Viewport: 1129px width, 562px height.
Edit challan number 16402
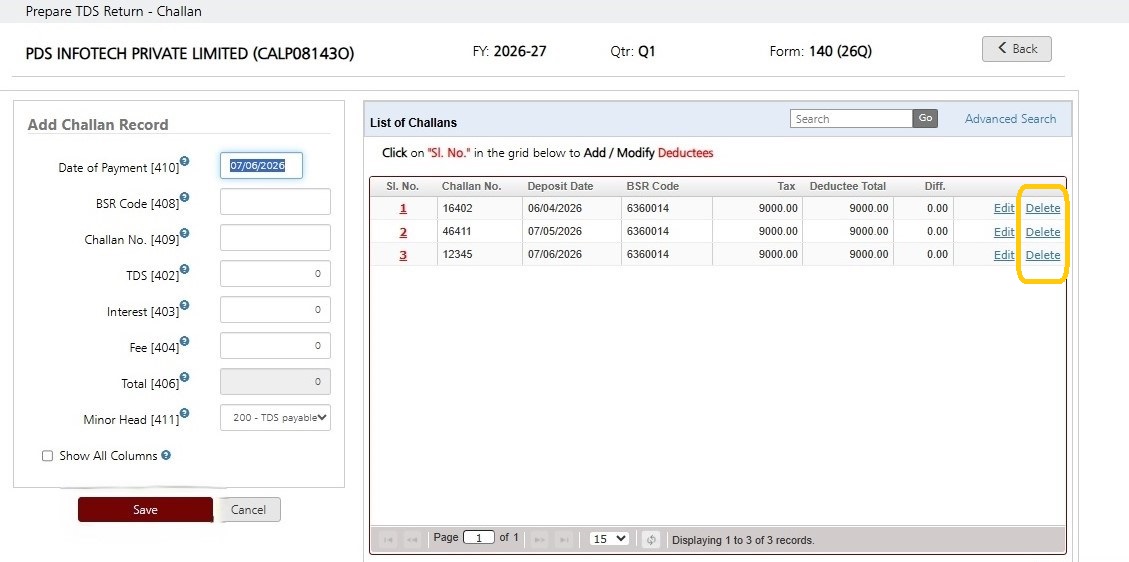point(1004,208)
